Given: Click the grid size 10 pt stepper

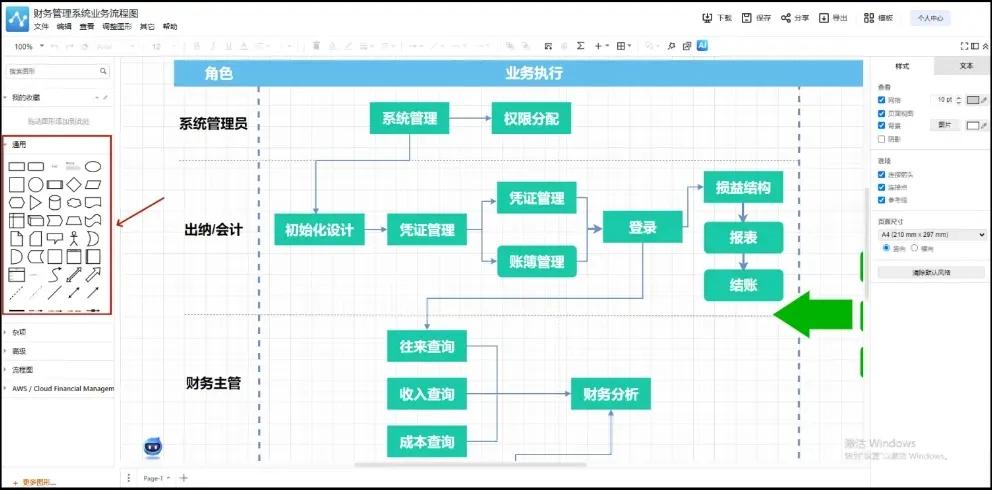Looking at the screenshot, I should [958, 100].
